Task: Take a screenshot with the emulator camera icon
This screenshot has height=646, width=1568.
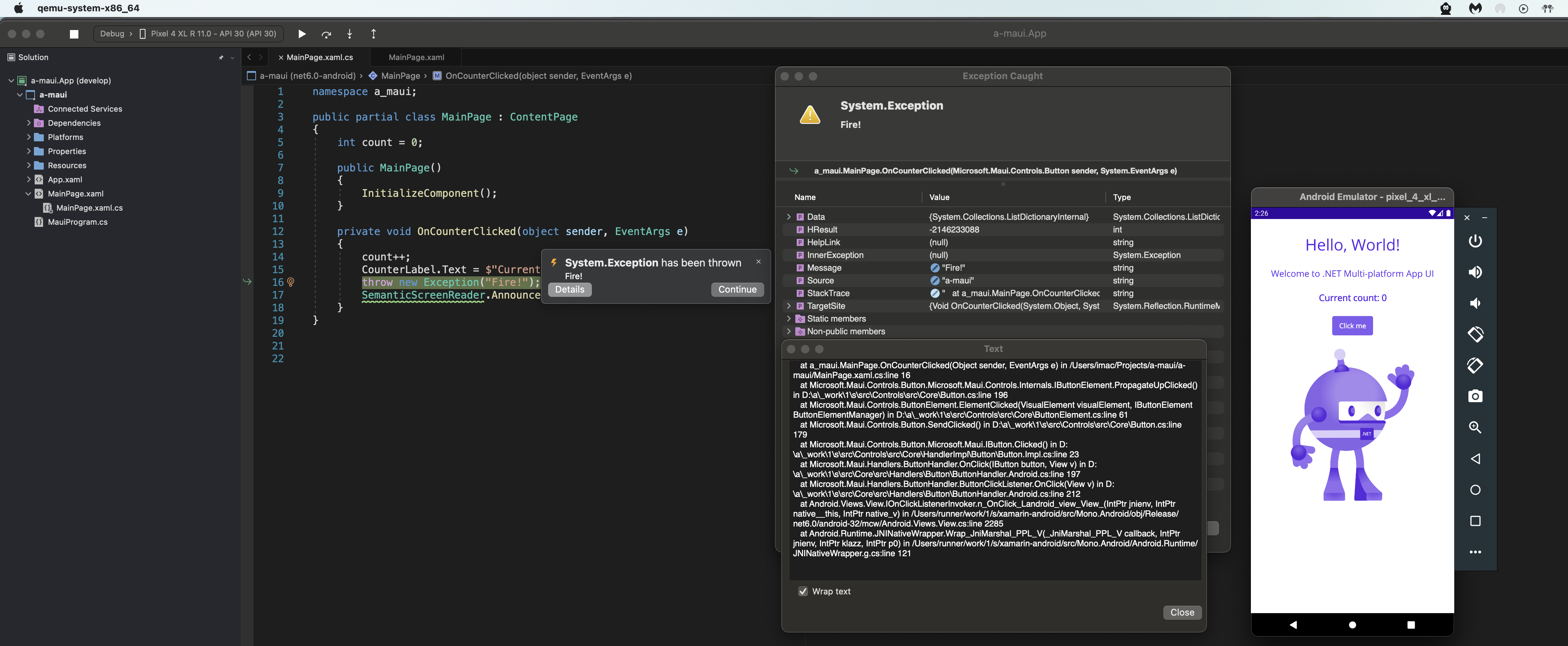Action: (1475, 396)
